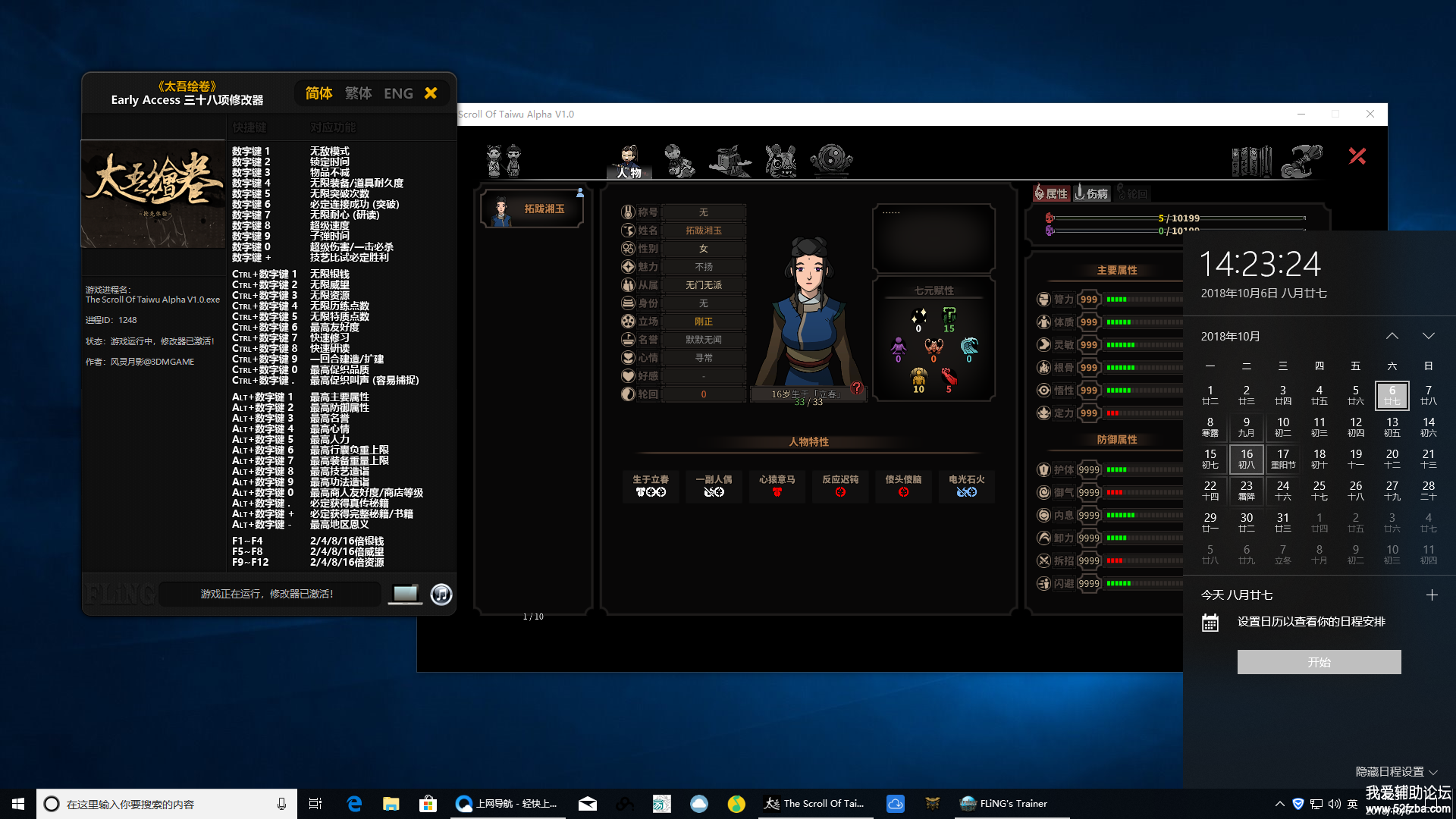Open the two-characters party icon
Screen dimensions: 1456x819
[x=504, y=161]
